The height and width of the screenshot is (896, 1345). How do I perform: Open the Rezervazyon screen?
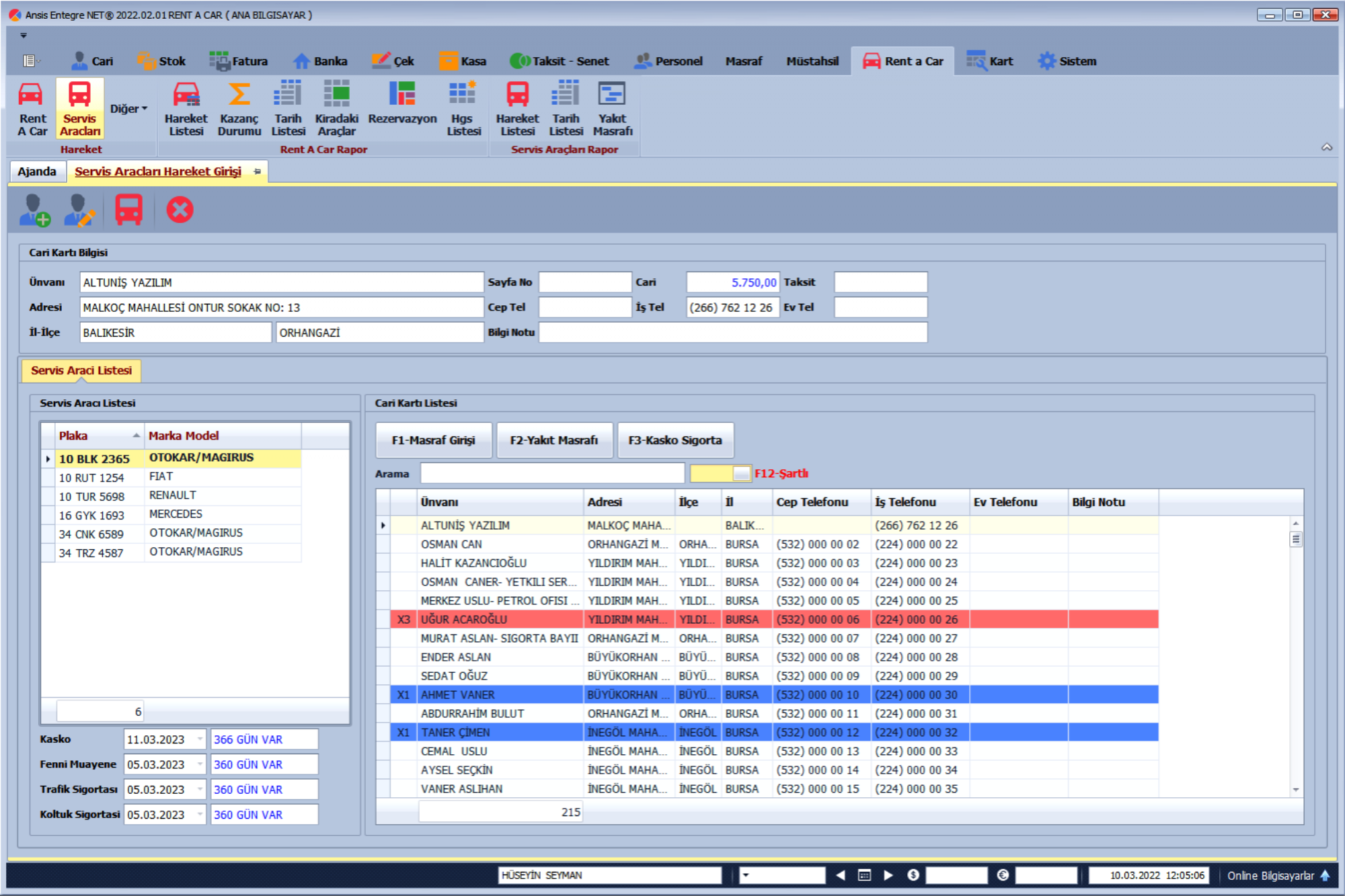click(x=402, y=102)
